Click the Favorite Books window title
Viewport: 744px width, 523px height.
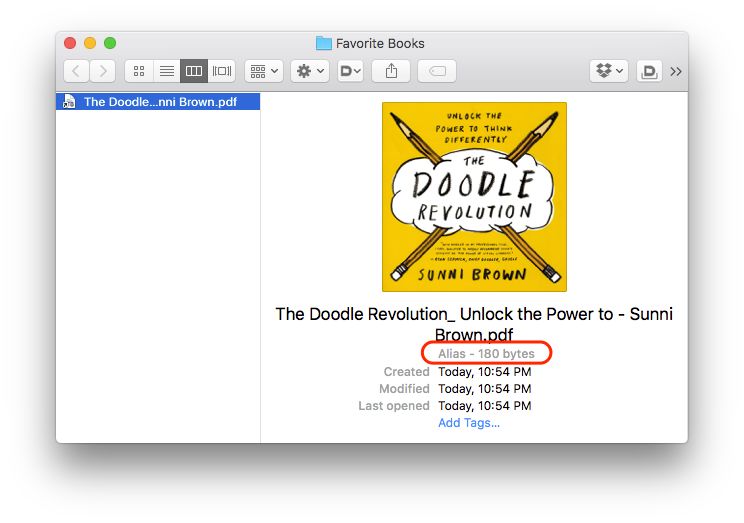[380, 43]
